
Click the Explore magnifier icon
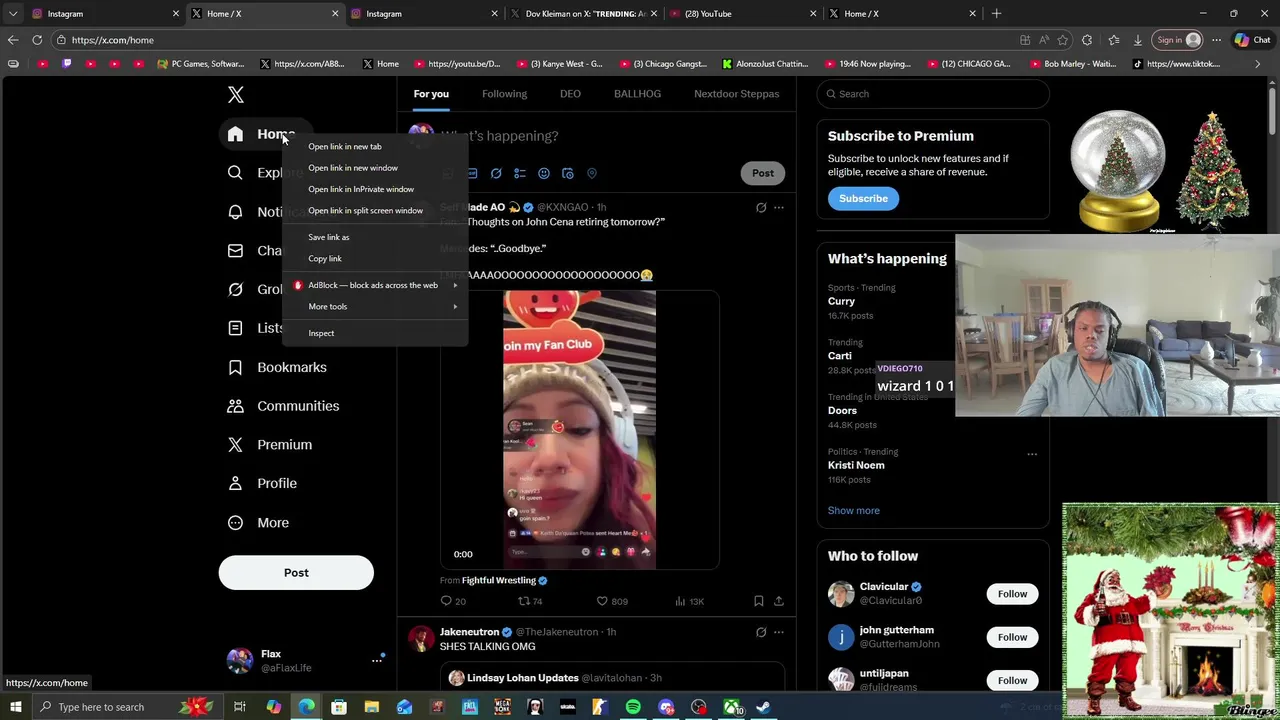pos(235,173)
